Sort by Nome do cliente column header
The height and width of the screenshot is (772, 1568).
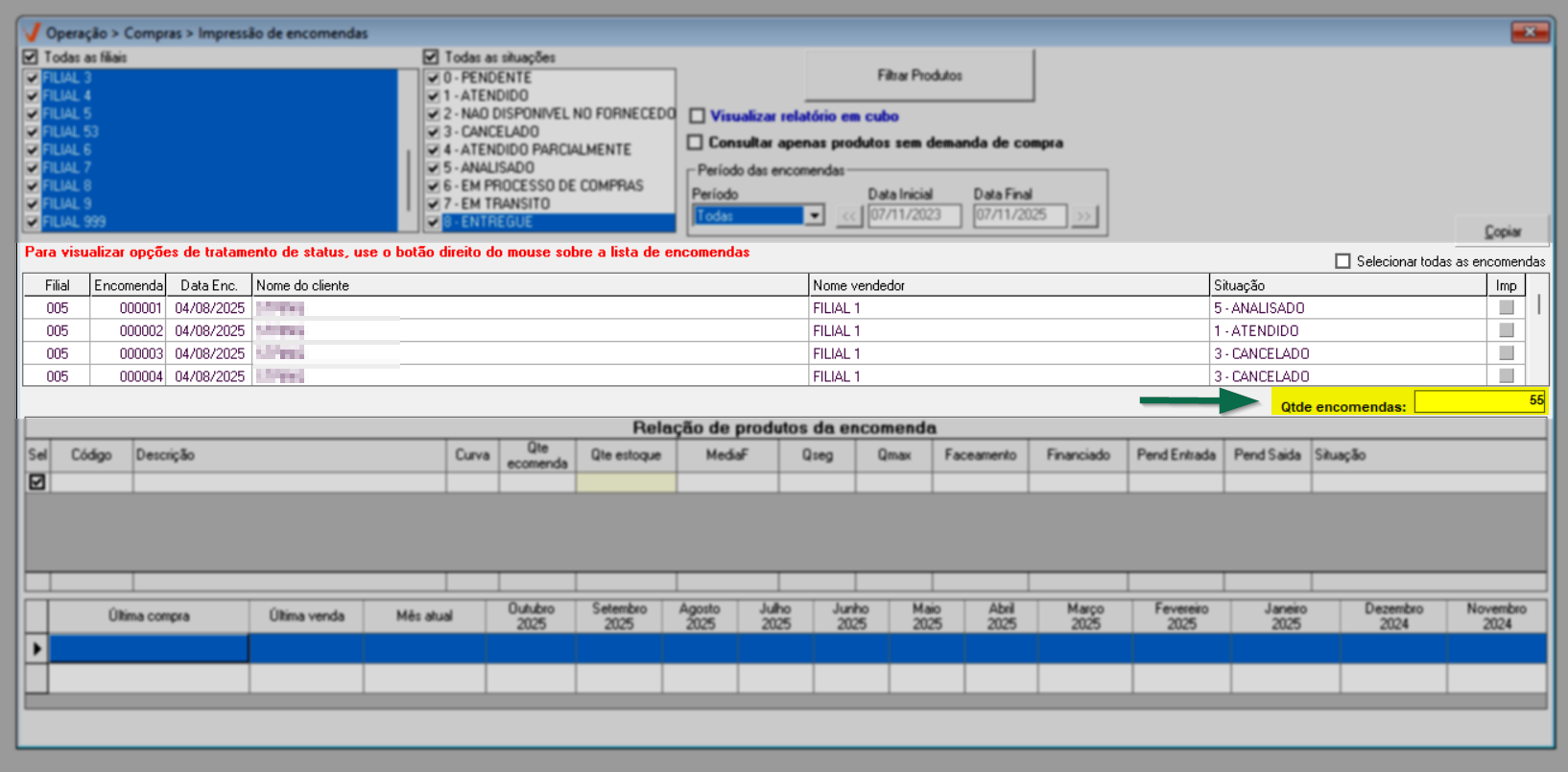(x=530, y=285)
